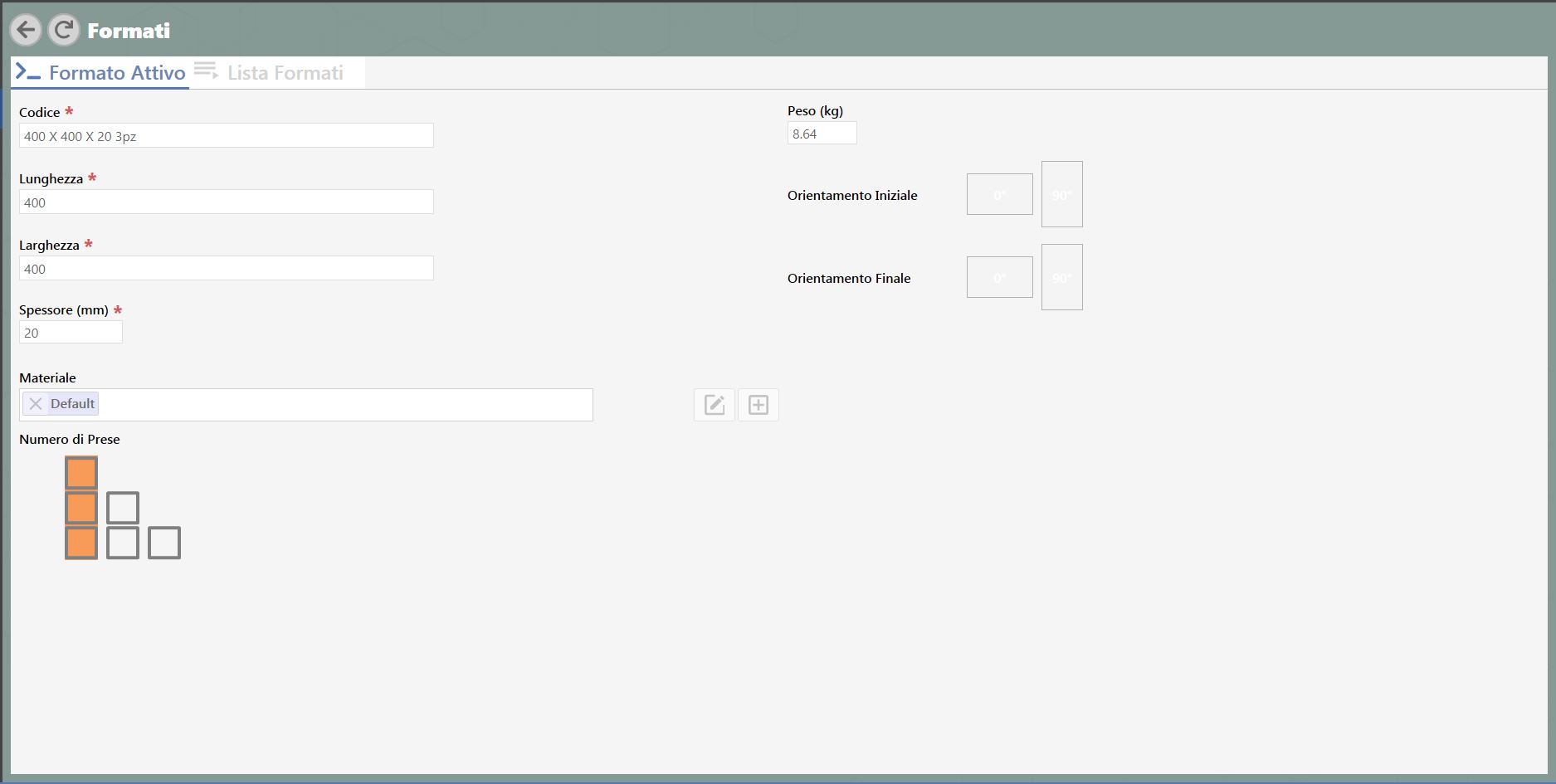Open the Formato Attivo tab
The width and height of the screenshot is (1556, 784).
[x=100, y=73]
